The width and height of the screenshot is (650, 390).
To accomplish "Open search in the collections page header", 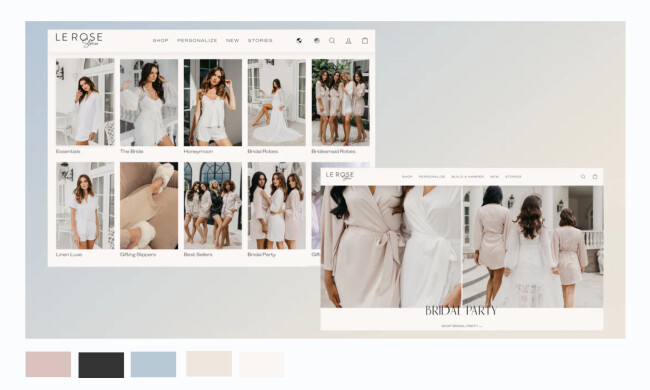I will point(332,41).
